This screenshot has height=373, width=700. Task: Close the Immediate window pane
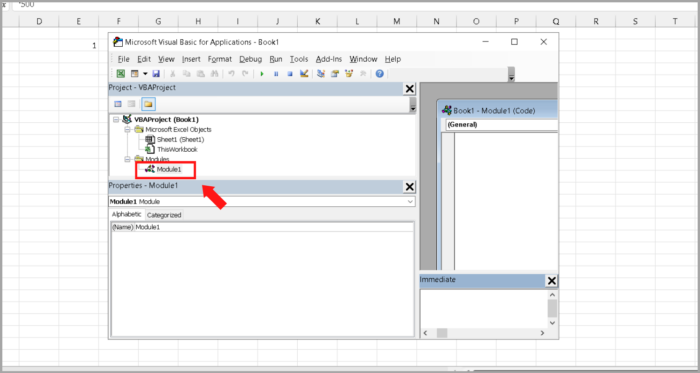(x=552, y=281)
